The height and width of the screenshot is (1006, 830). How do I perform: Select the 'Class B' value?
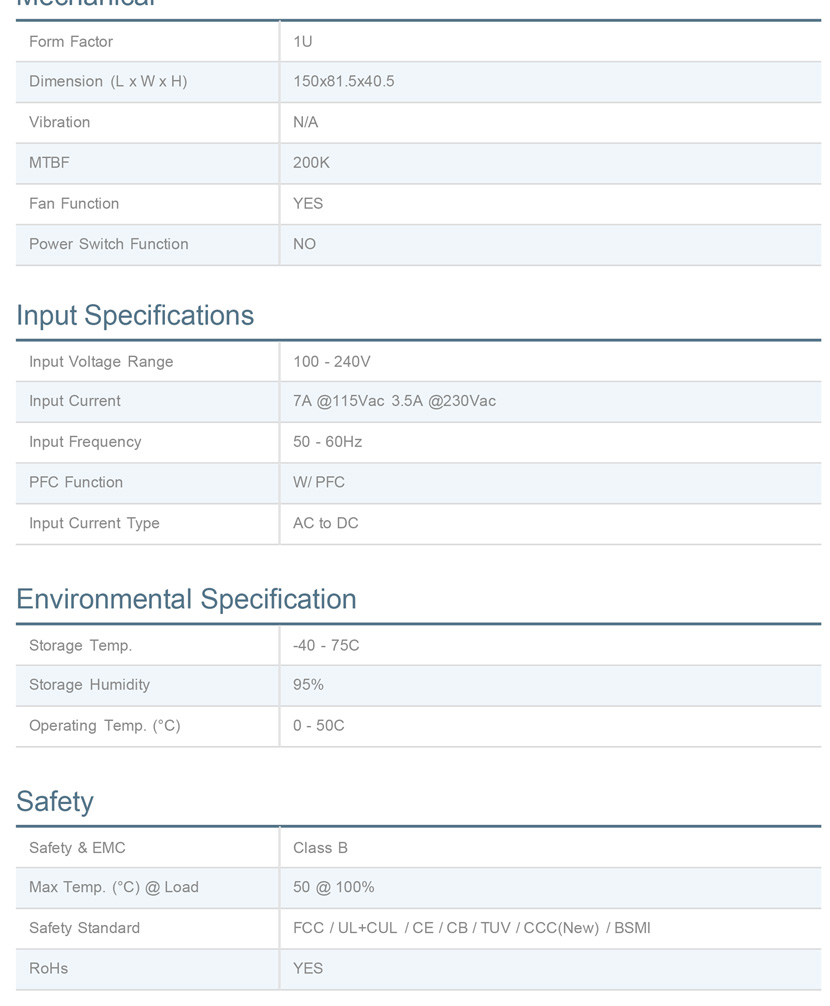(x=320, y=848)
